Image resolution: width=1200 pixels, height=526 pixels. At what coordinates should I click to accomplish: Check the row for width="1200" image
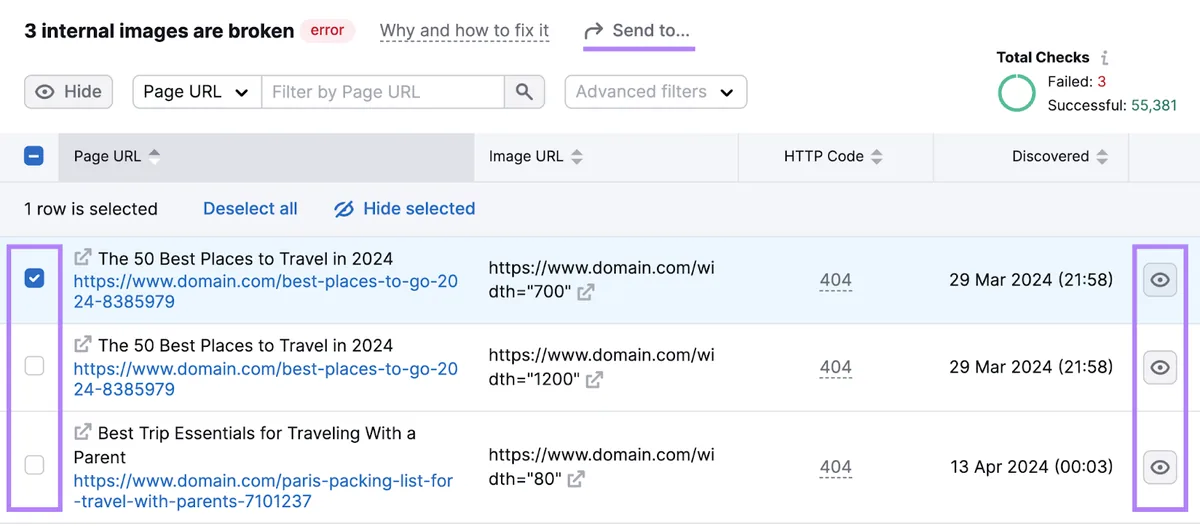click(34, 366)
